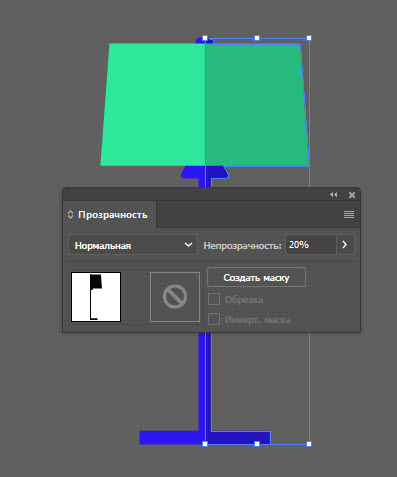Select the lamp object thumbnail
This screenshot has width=397, height=477.
pos(96,297)
